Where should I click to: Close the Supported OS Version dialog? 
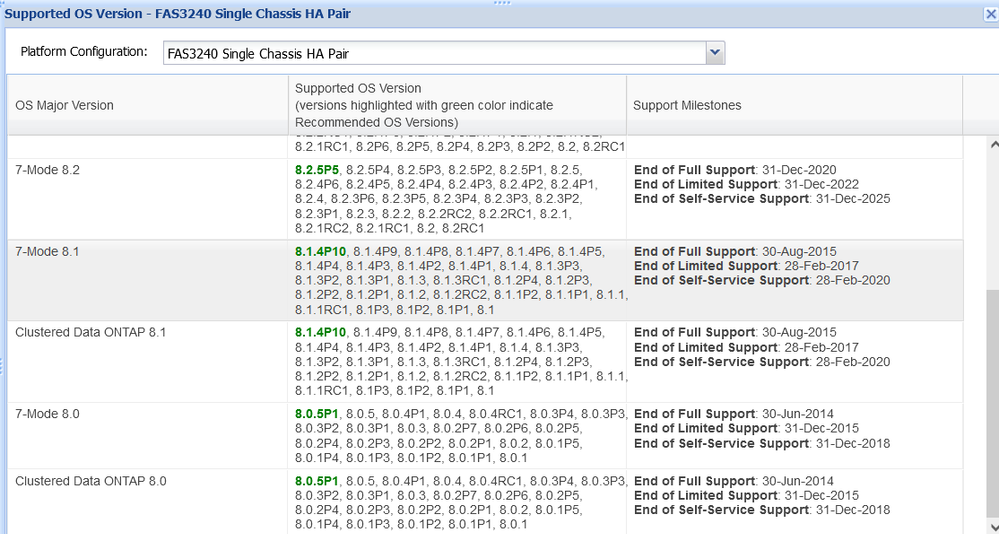click(990, 14)
